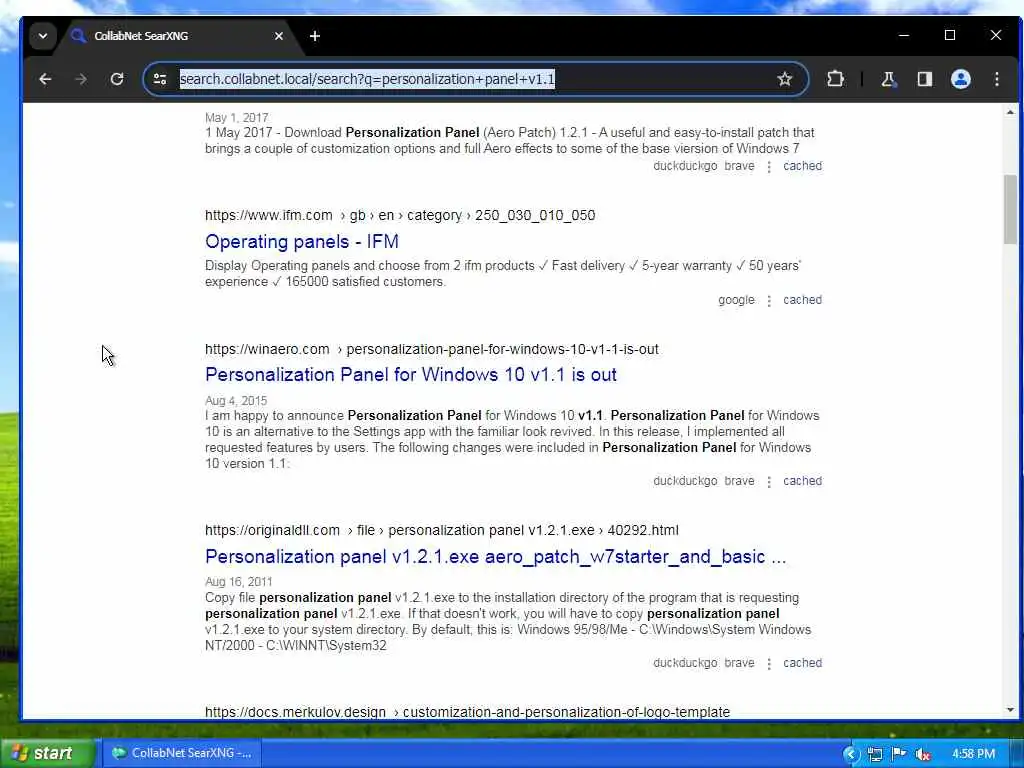Open the Windows start menu
The height and width of the screenshot is (768, 1024).
click(x=46, y=753)
